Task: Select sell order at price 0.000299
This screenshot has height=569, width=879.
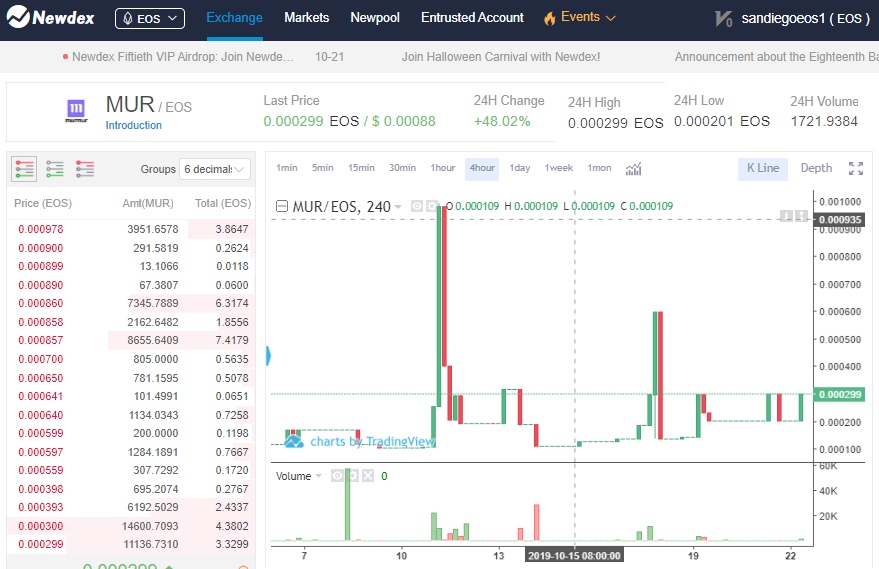Action: pyautogui.click(x=131, y=544)
